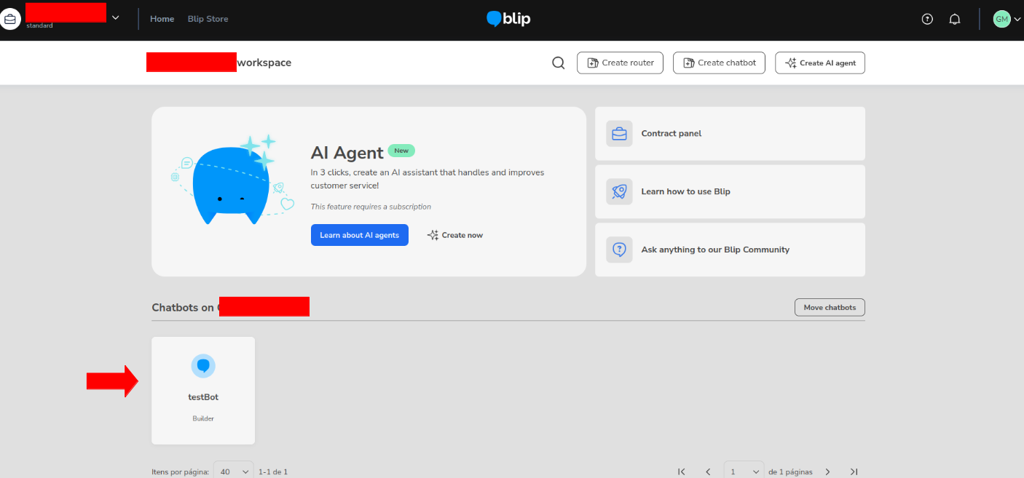Go to the Home menu item

tap(161, 19)
